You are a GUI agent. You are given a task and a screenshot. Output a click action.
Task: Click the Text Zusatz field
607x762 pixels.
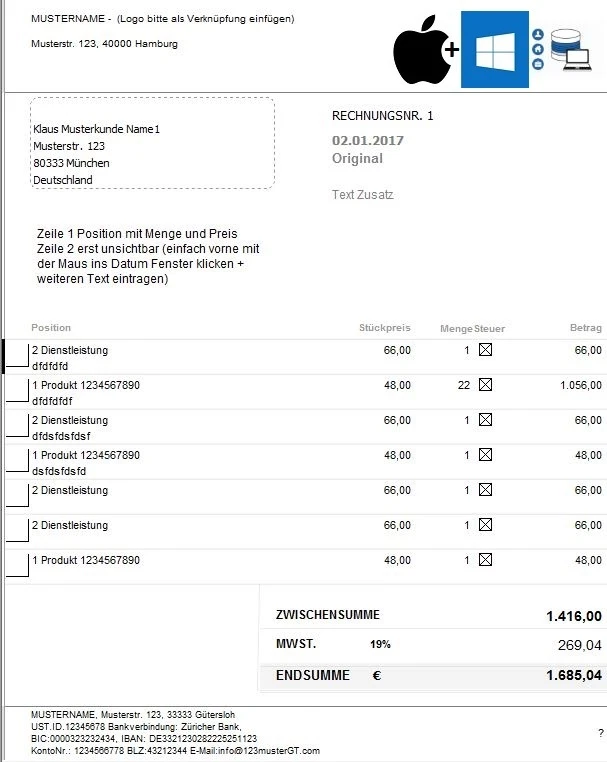pos(363,194)
